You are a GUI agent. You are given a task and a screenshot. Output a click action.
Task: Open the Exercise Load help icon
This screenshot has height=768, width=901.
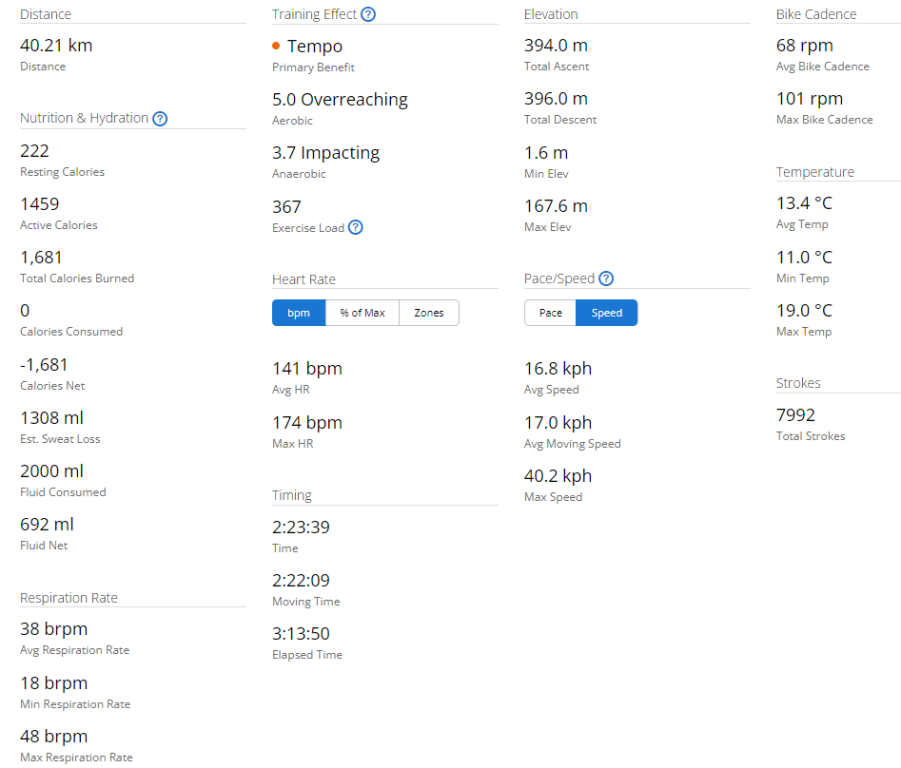(355, 228)
